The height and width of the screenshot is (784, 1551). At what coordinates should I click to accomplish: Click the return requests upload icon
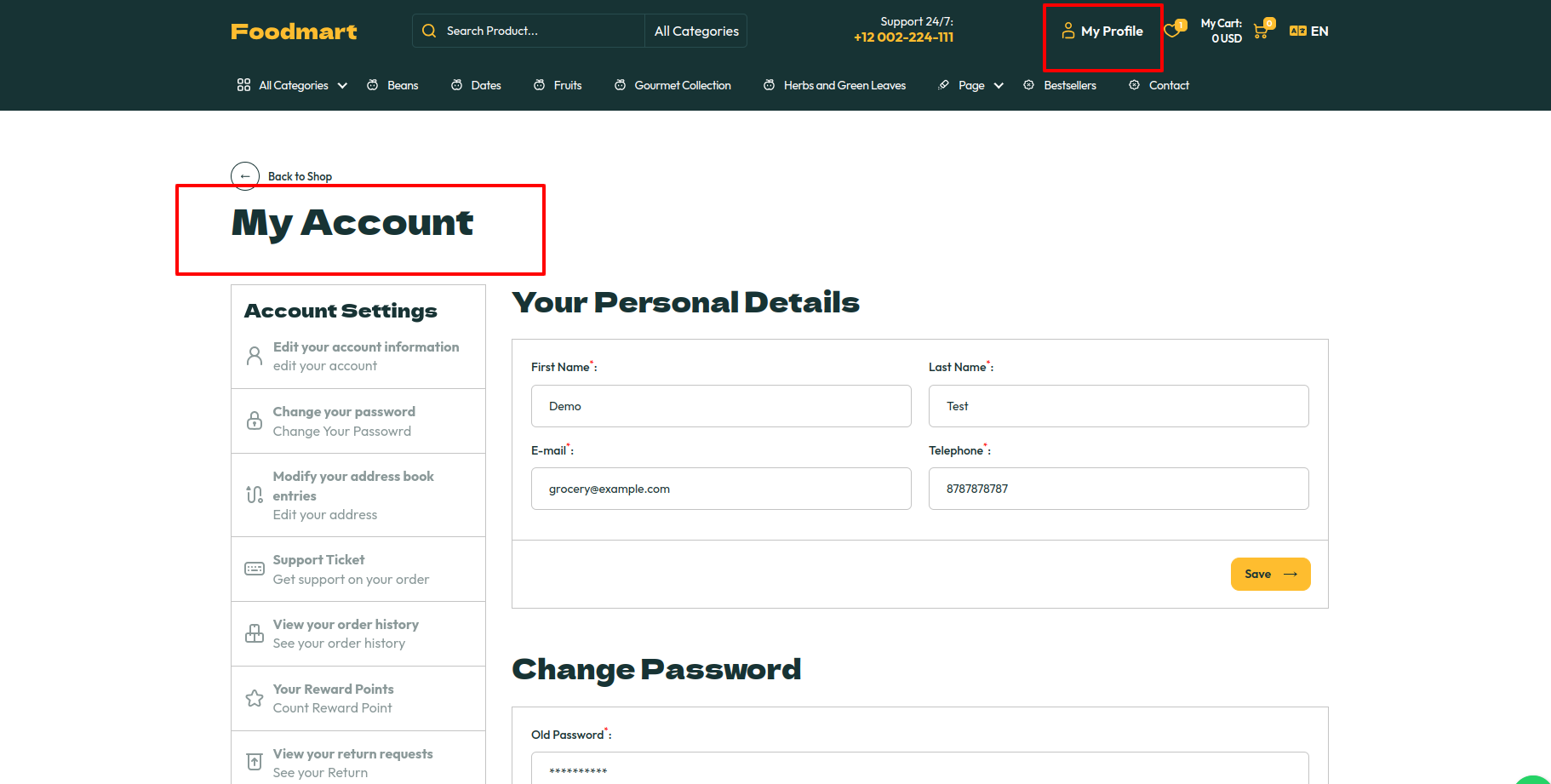point(255,762)
